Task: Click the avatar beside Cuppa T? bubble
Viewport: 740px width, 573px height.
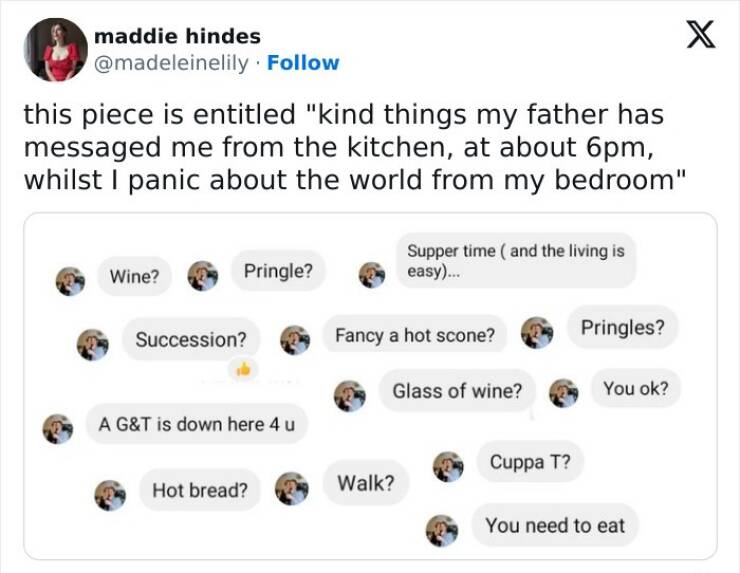Action: pyautogui.click(x=447, y=467)
